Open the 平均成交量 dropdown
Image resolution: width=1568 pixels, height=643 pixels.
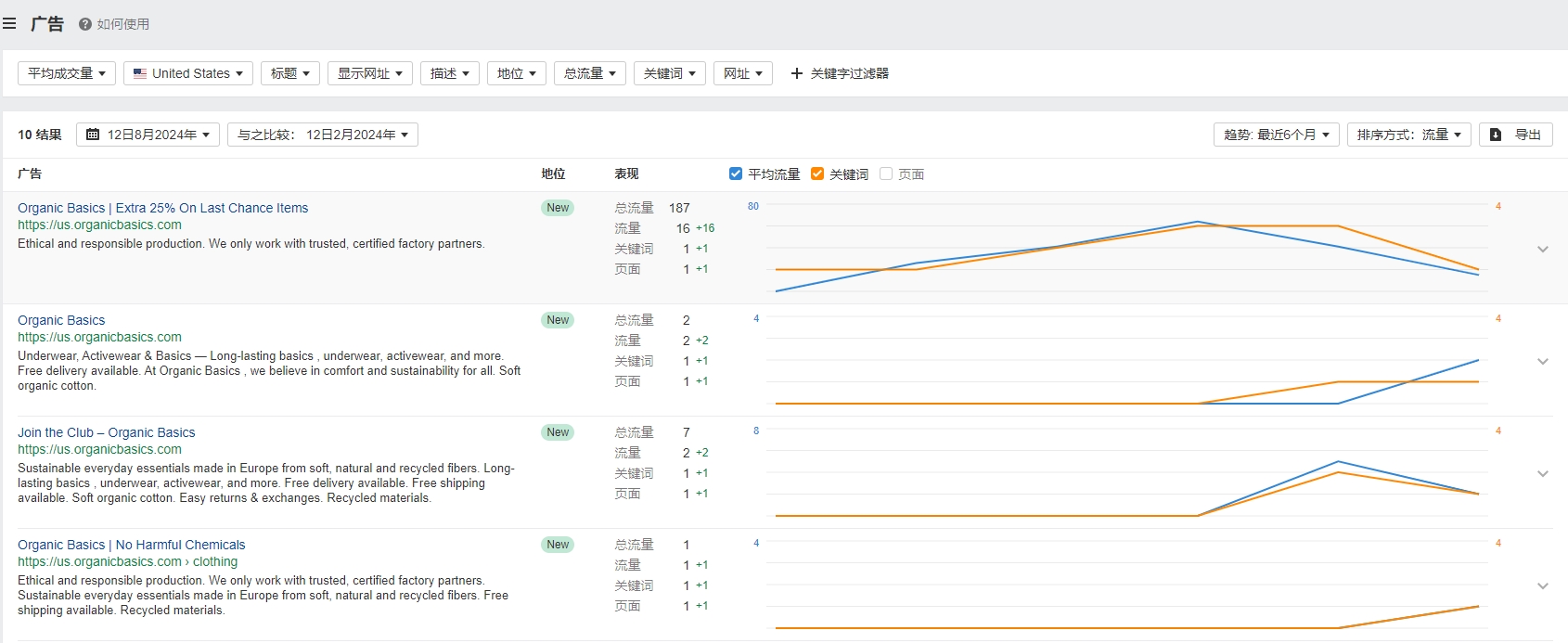pyautogui.click(x=67, y=73)
